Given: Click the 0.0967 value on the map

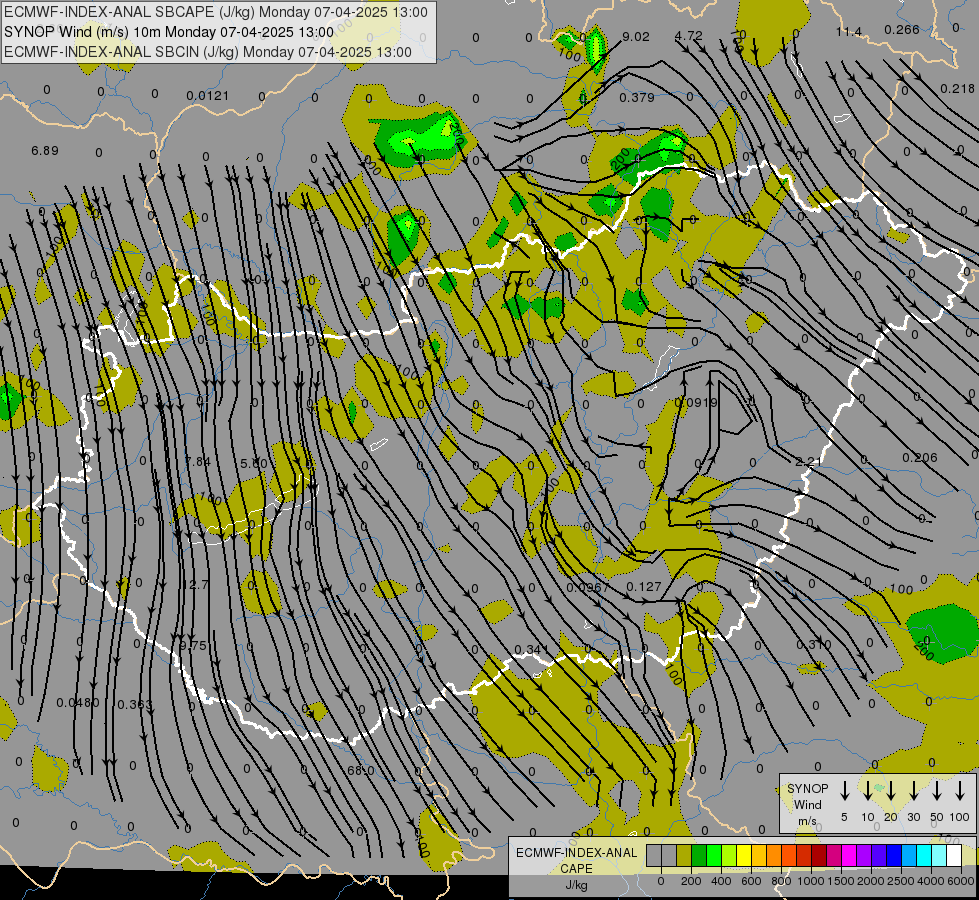Looking at the screenshot, I should click(588, 588).
